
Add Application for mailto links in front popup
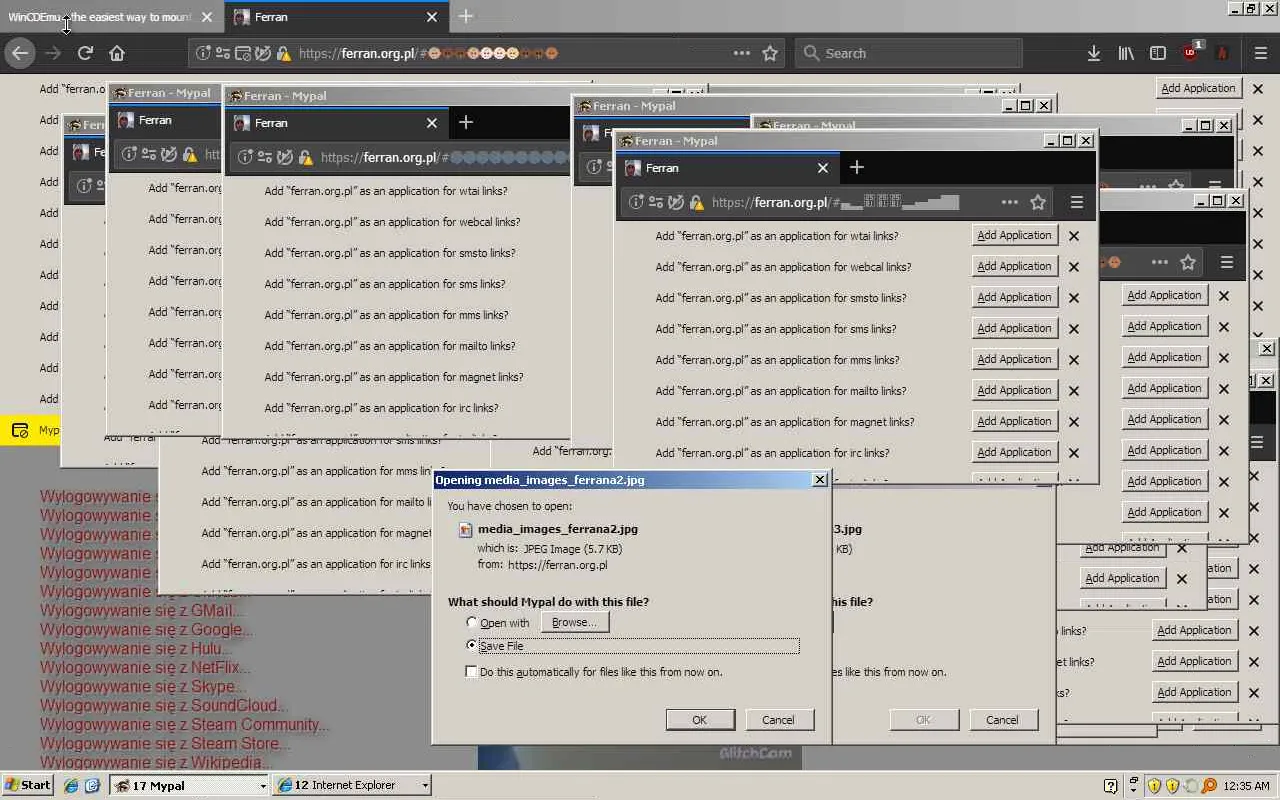[x=1014, y=391]
